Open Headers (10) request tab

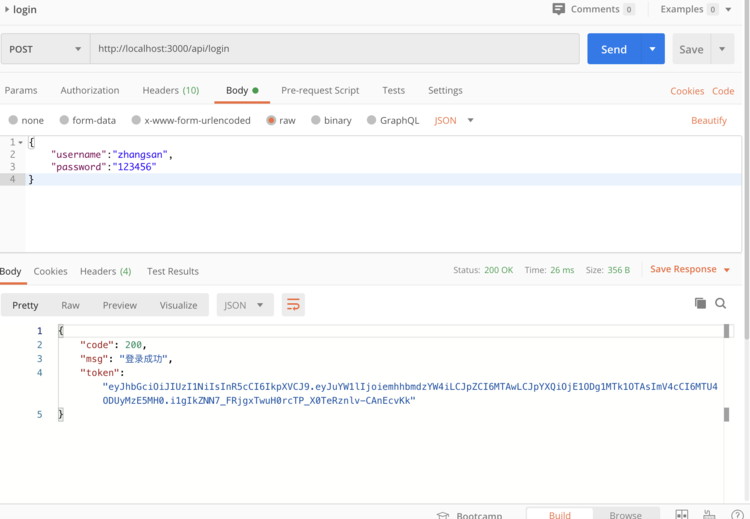click(171, 90)
